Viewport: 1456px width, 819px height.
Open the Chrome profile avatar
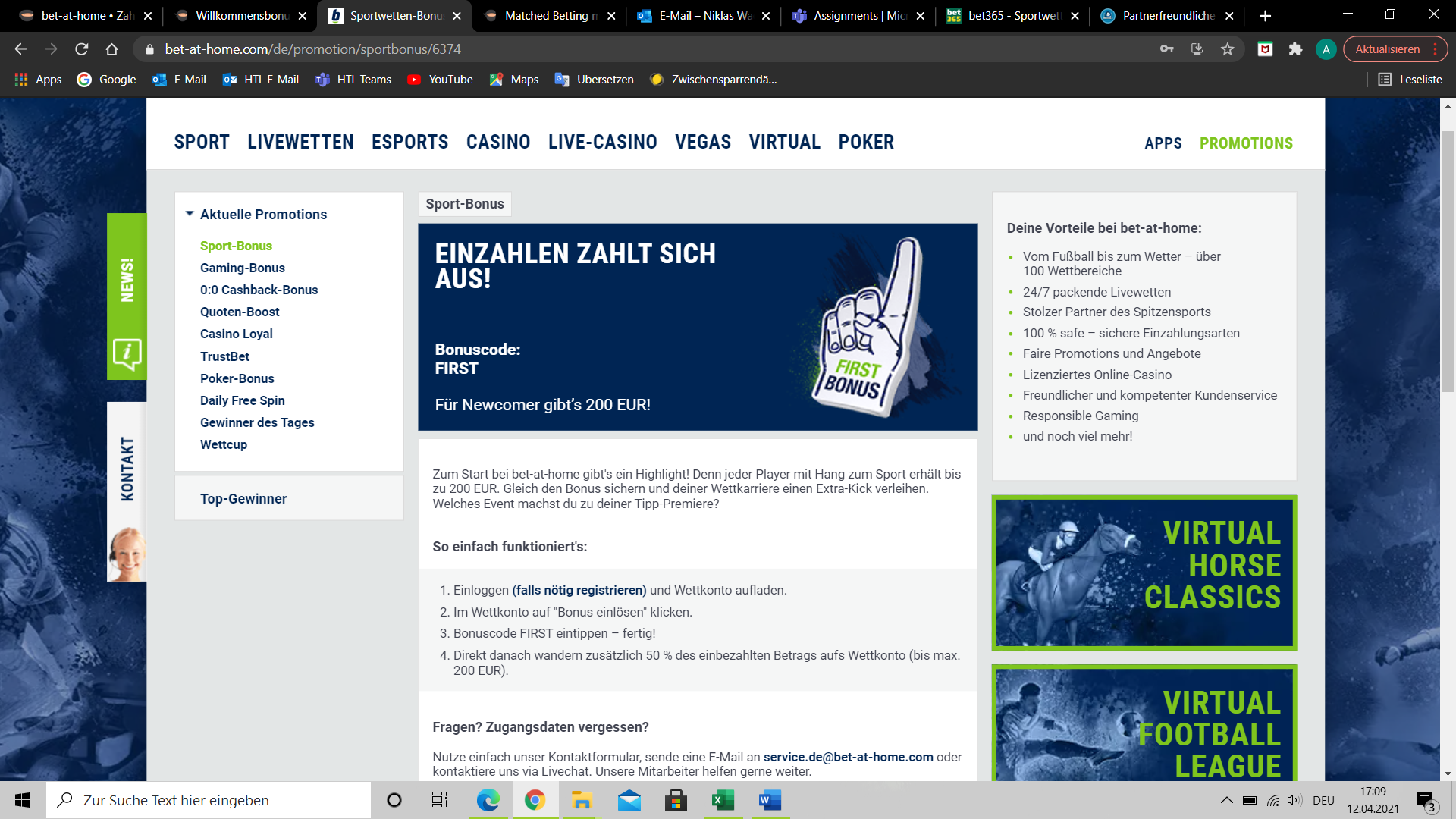pos(1326,49)
